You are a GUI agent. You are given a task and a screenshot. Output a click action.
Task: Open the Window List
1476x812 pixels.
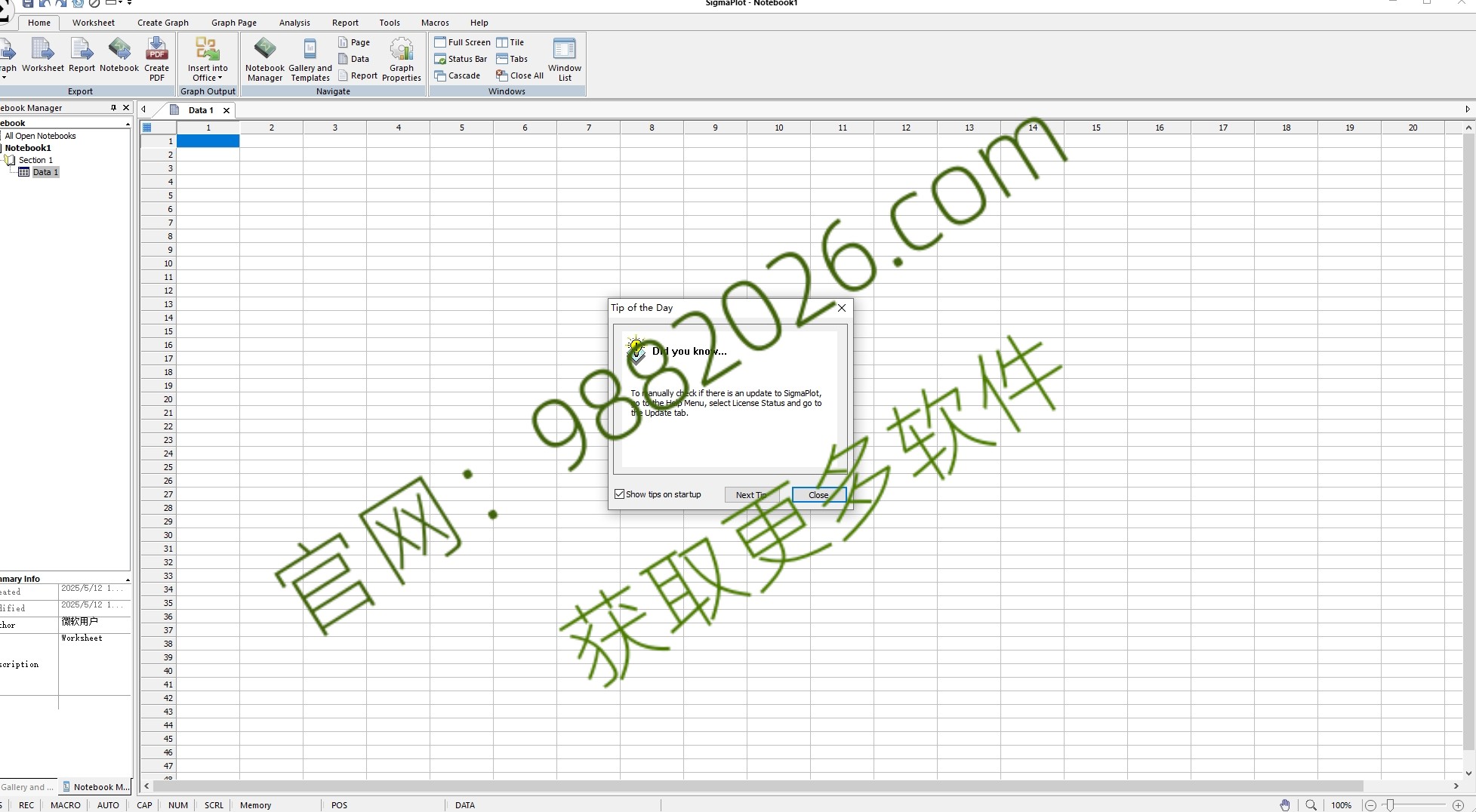(x=565, y=59)
